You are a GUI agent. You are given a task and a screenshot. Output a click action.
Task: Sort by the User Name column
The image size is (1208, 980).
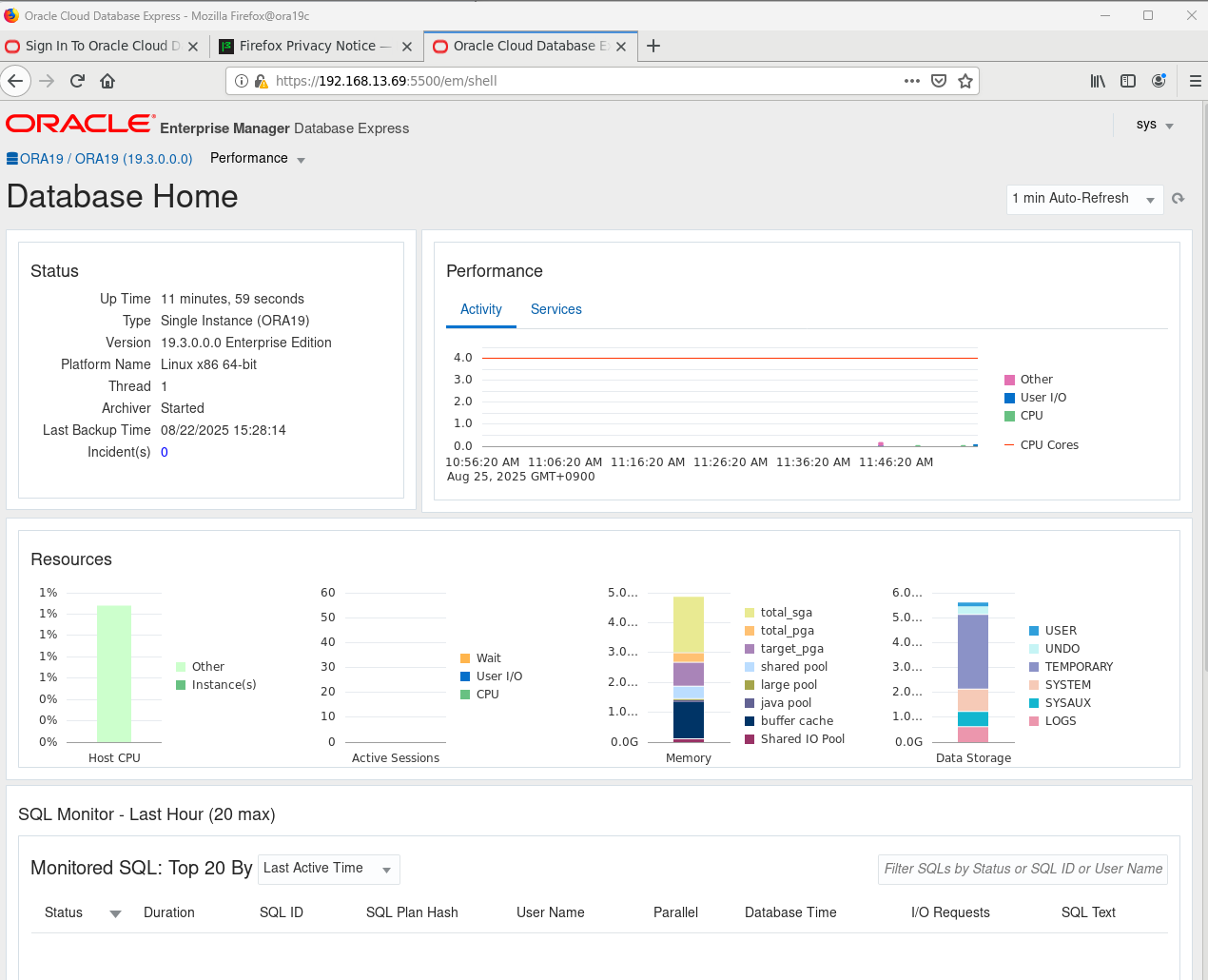coord(551,912)
